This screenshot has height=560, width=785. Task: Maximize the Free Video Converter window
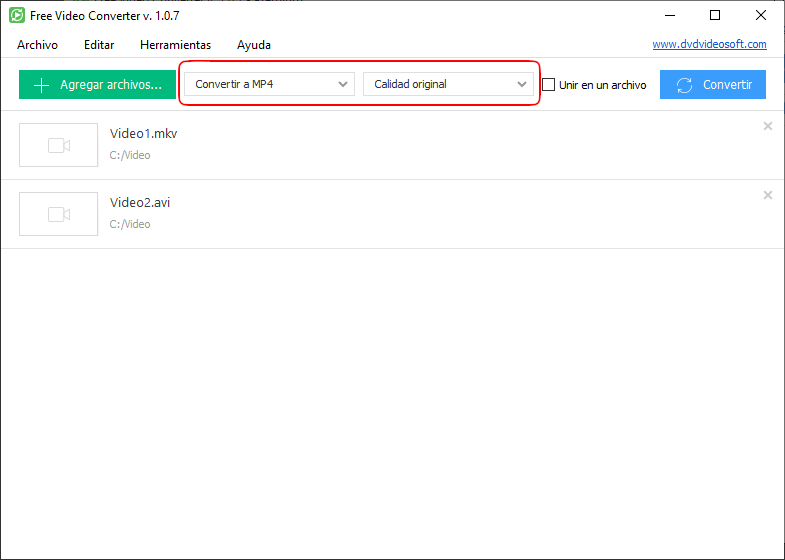[715, 16]
